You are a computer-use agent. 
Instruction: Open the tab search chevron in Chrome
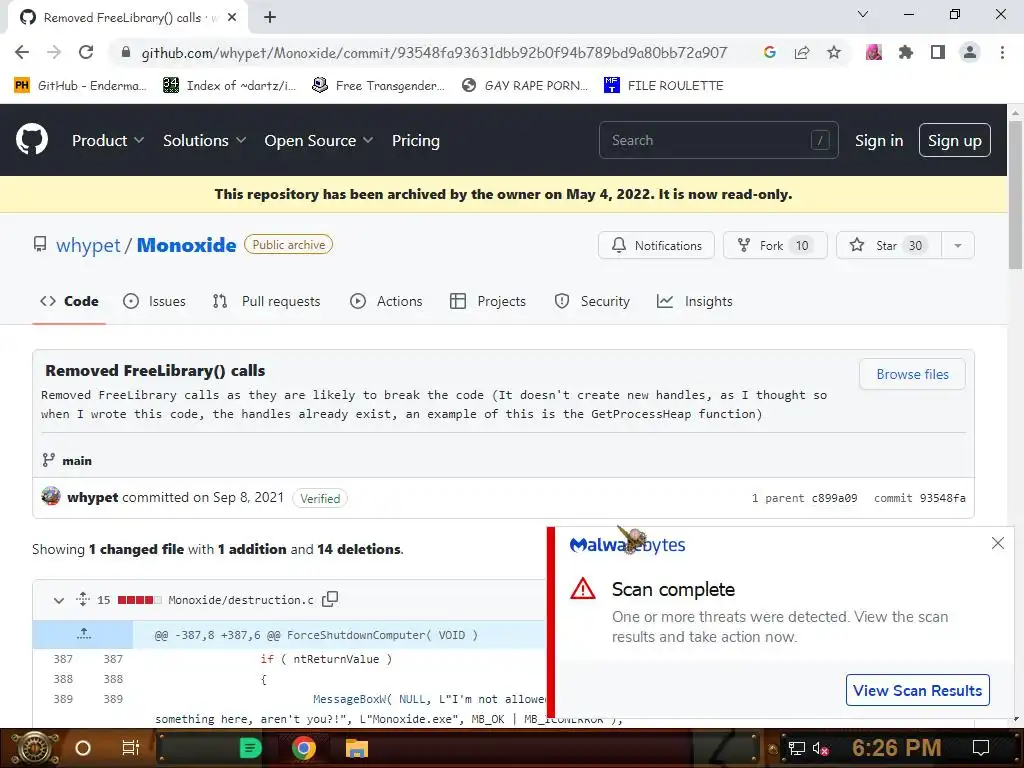(863, 14)
